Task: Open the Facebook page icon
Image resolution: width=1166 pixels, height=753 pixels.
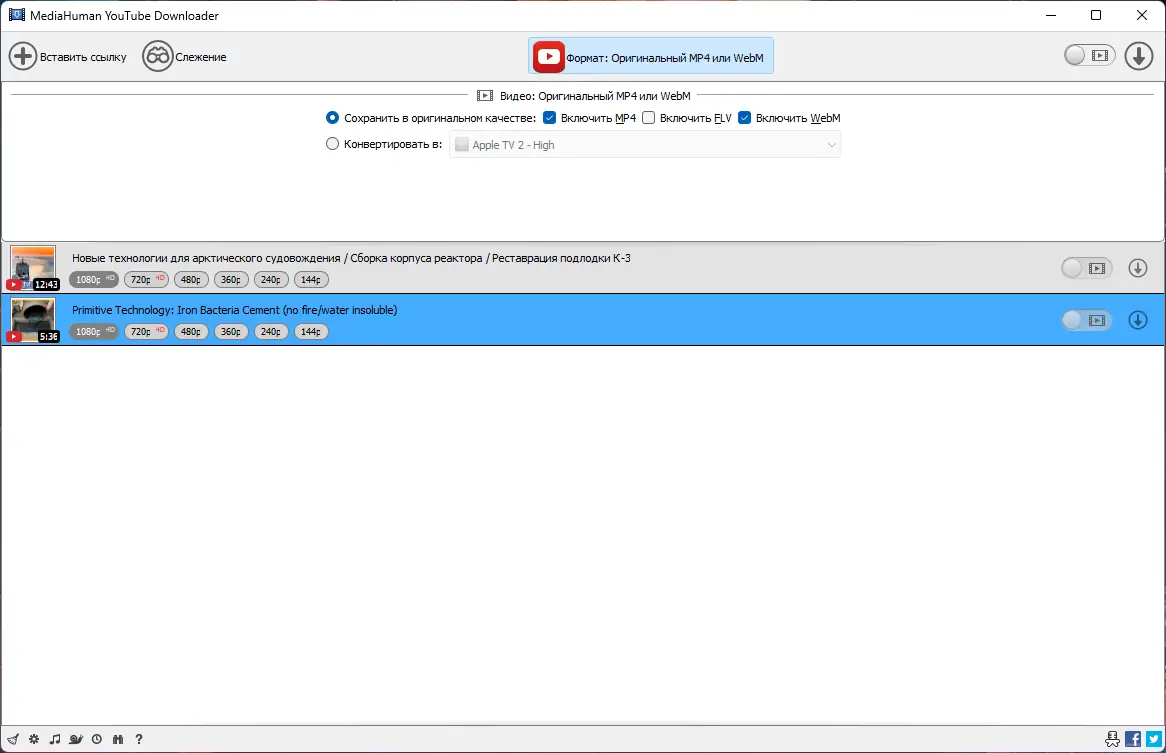Action: [x=1133, y=739]
